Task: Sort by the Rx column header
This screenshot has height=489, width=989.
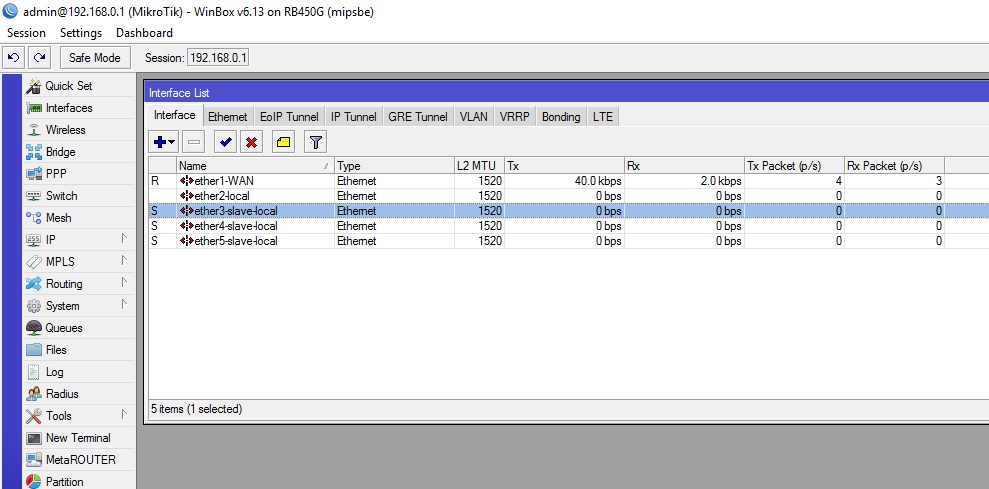Action: coord(684,166)
